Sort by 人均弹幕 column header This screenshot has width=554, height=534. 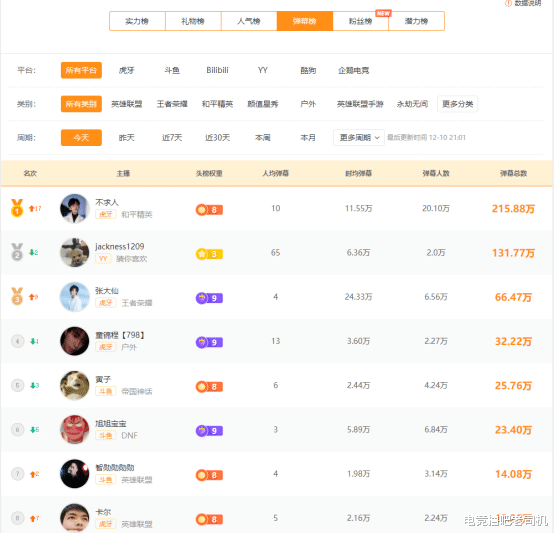pyautogui.click(x=276, y=173)
